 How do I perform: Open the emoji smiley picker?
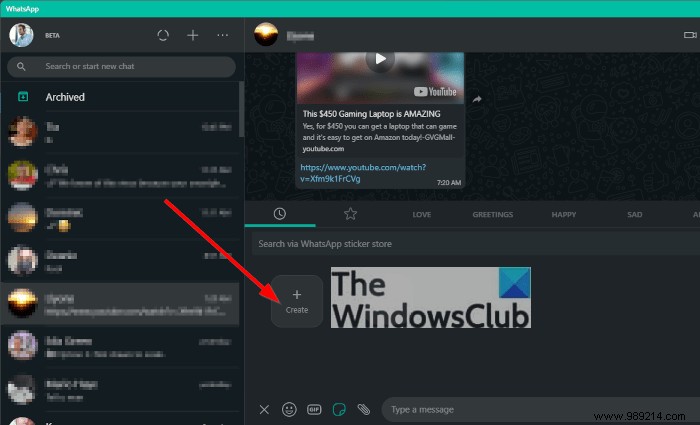point(289,409)
